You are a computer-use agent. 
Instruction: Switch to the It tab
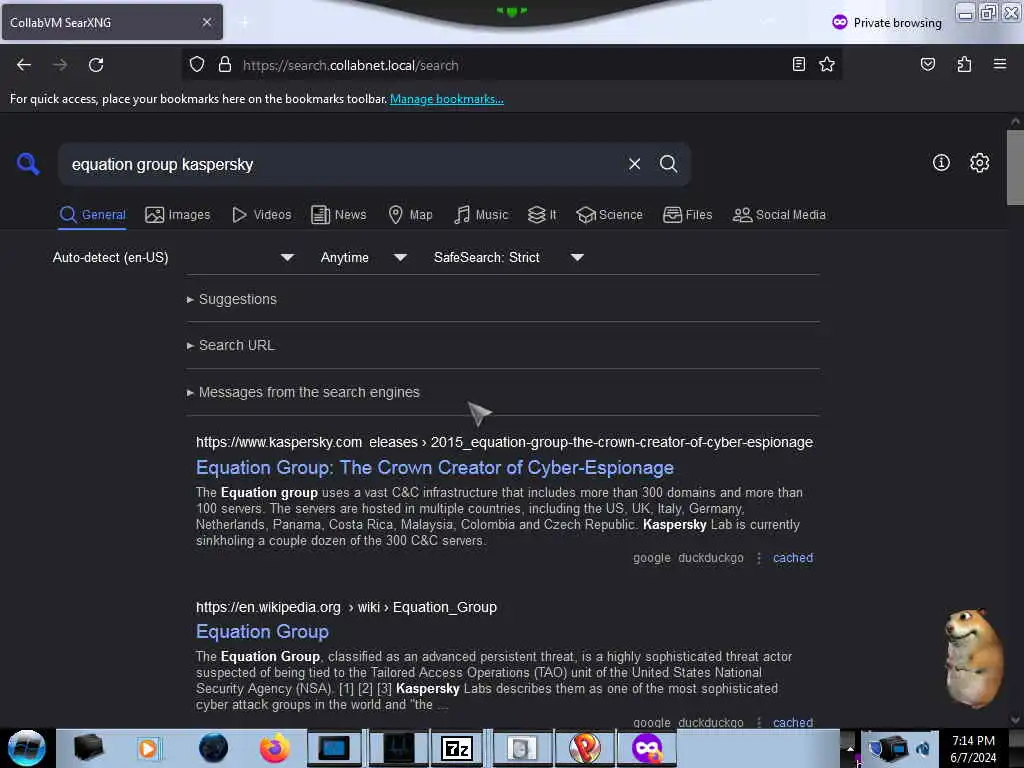542,215
